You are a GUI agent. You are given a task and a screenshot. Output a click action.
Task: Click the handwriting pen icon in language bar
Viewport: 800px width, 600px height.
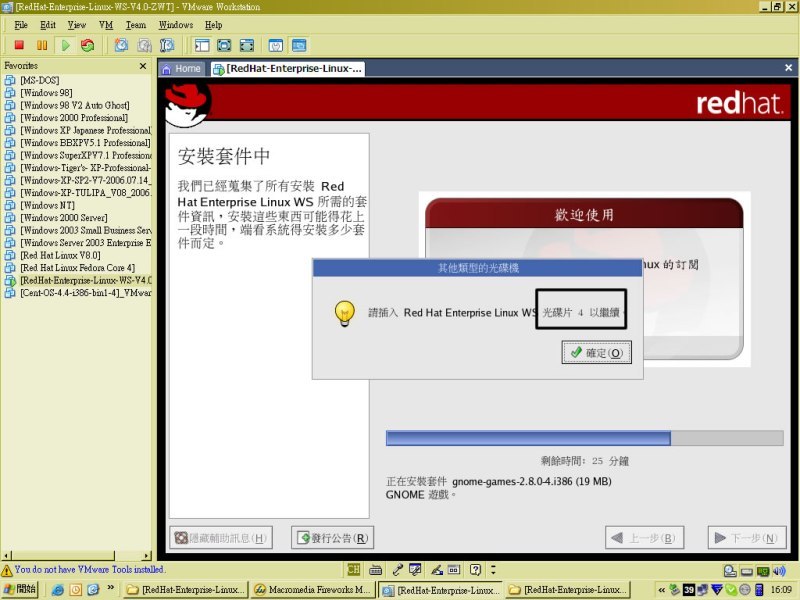(x=437, y=569)
